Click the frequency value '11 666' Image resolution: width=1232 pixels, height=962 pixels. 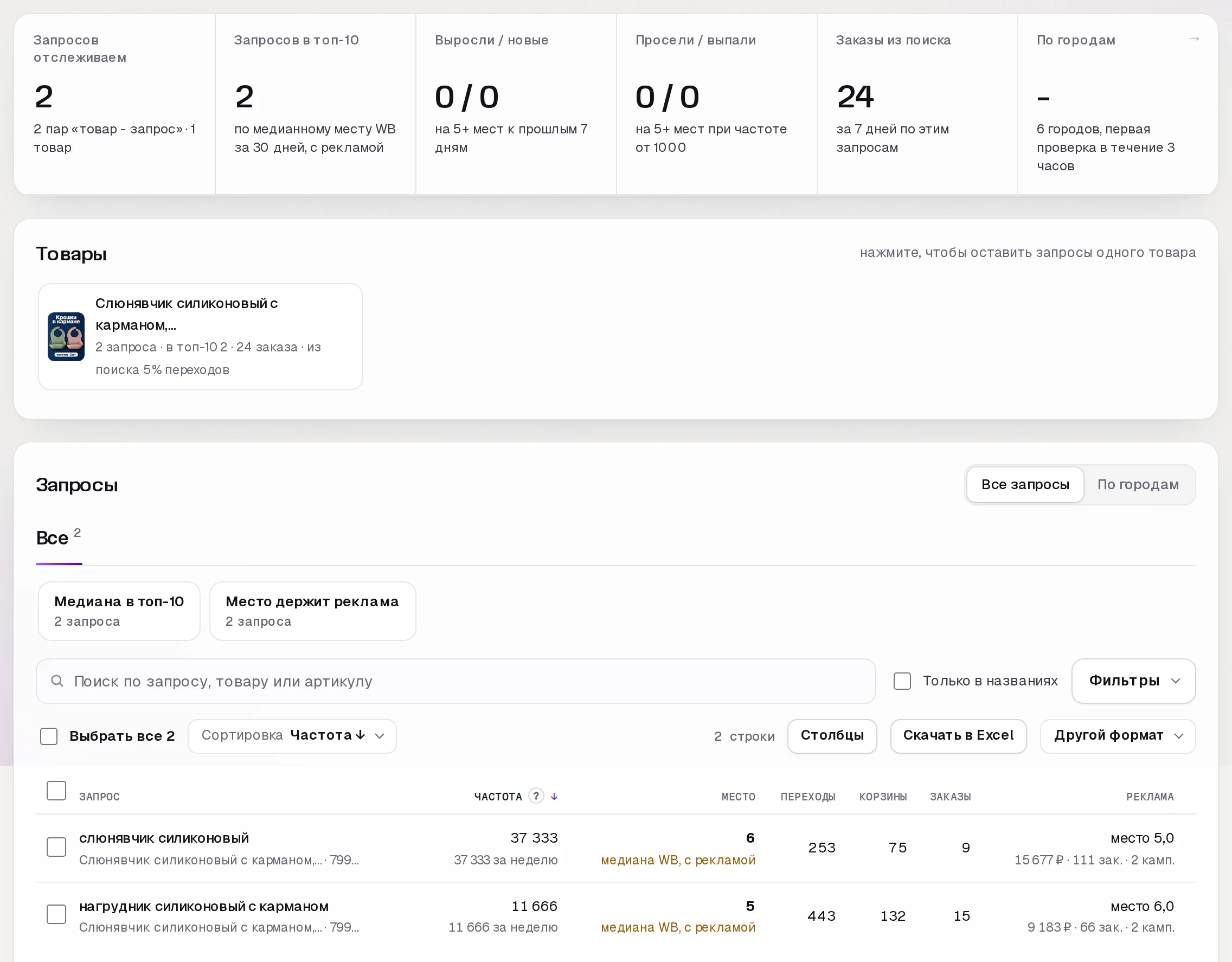click(x=534, y=906)
